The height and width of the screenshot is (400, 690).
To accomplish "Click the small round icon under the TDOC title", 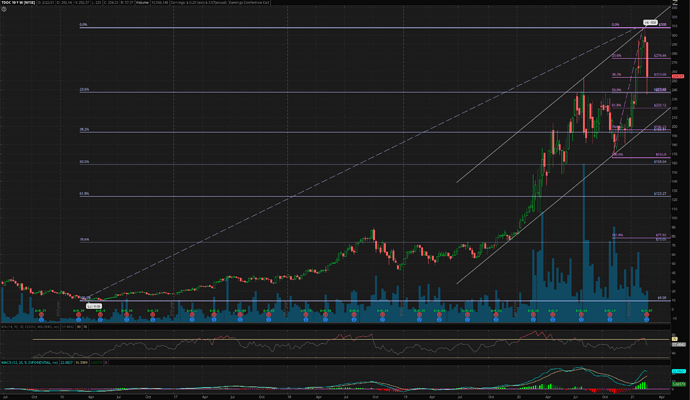I will 4,9.
